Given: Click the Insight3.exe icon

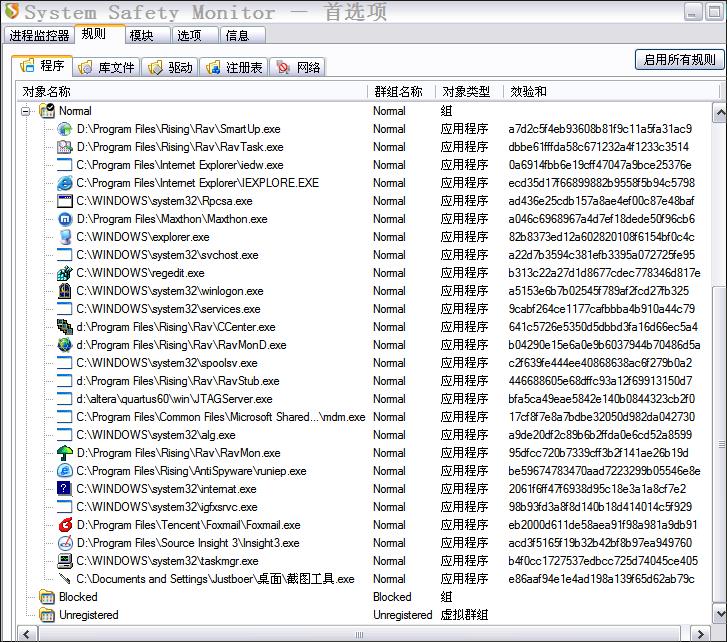Looking at the screenshot, I should point(64,543).
